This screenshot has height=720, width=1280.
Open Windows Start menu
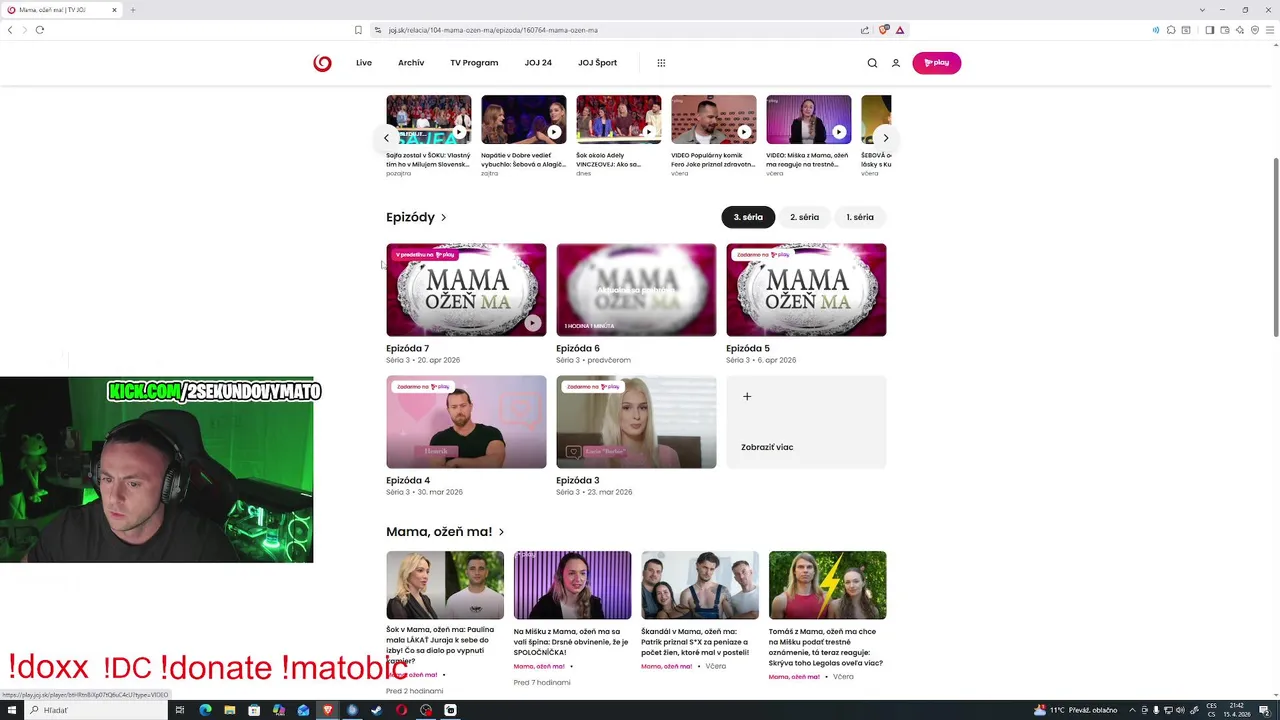click(10, 710)
